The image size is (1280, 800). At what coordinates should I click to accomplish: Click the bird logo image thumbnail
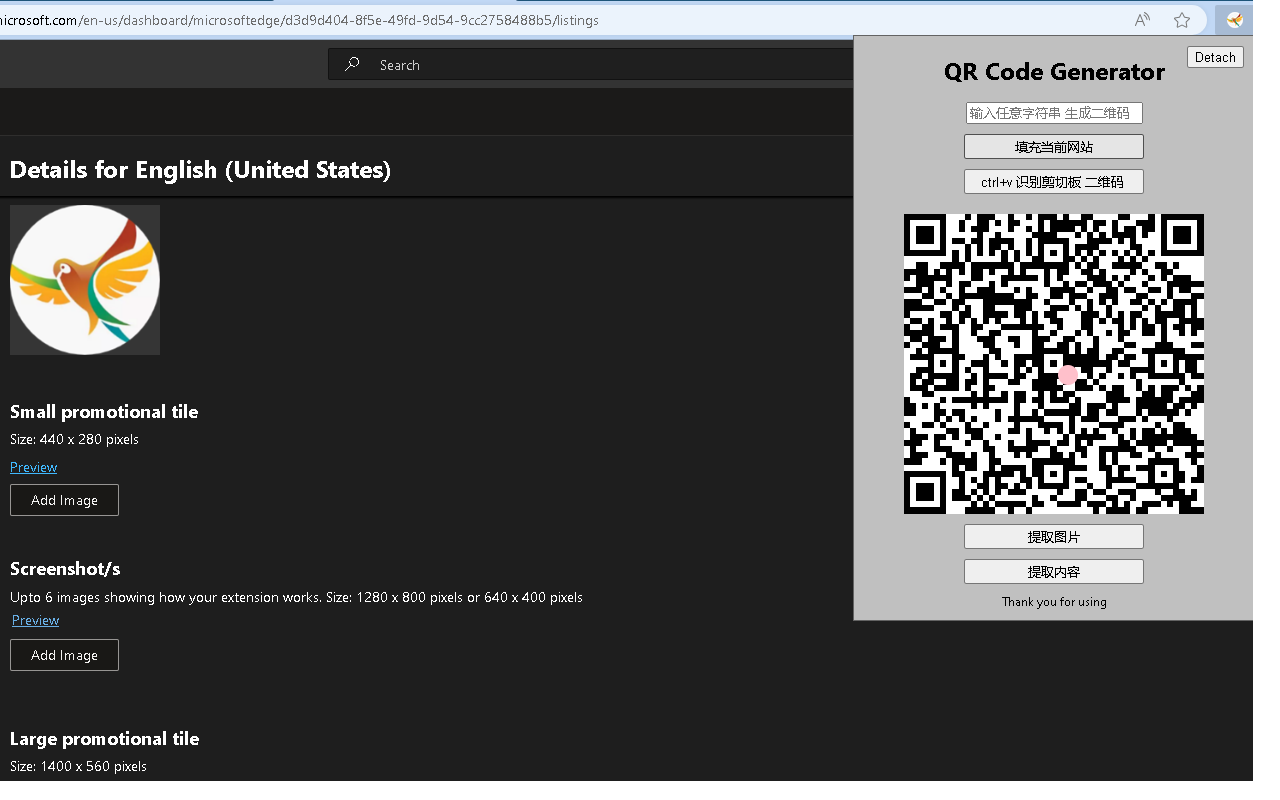[85, 280]
